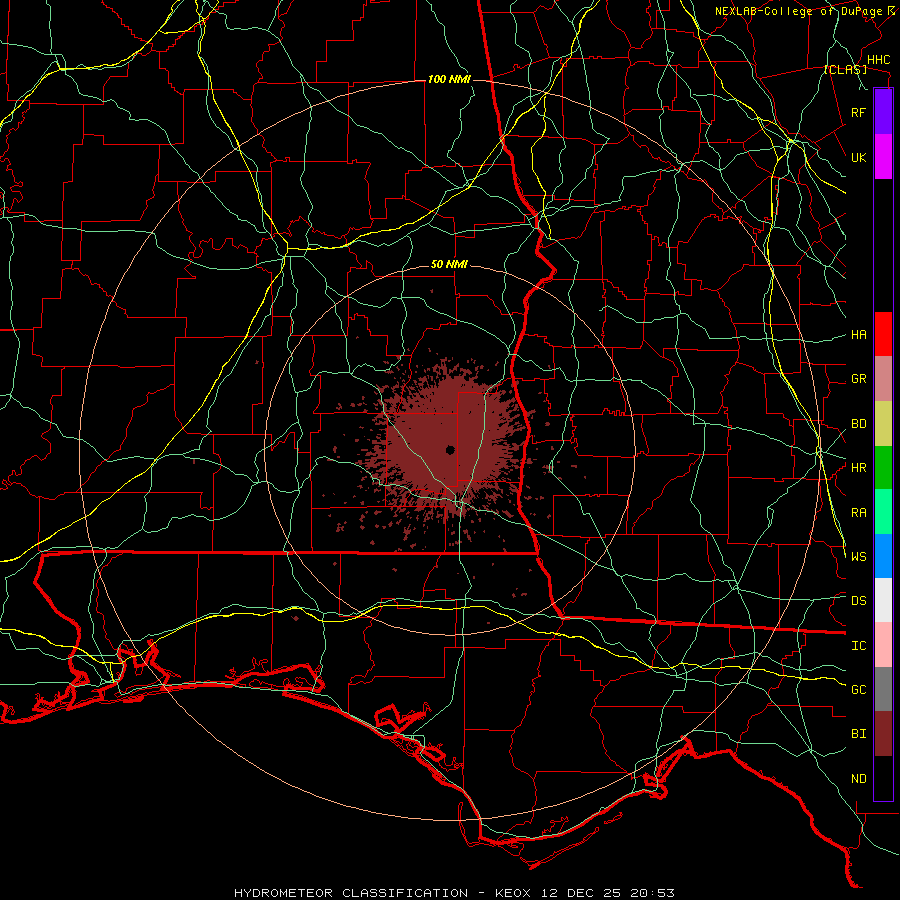Viewport: 900px width, 900px height.
Task: Click the 100 NMI range ring label
Action: (x=449, y=79)
